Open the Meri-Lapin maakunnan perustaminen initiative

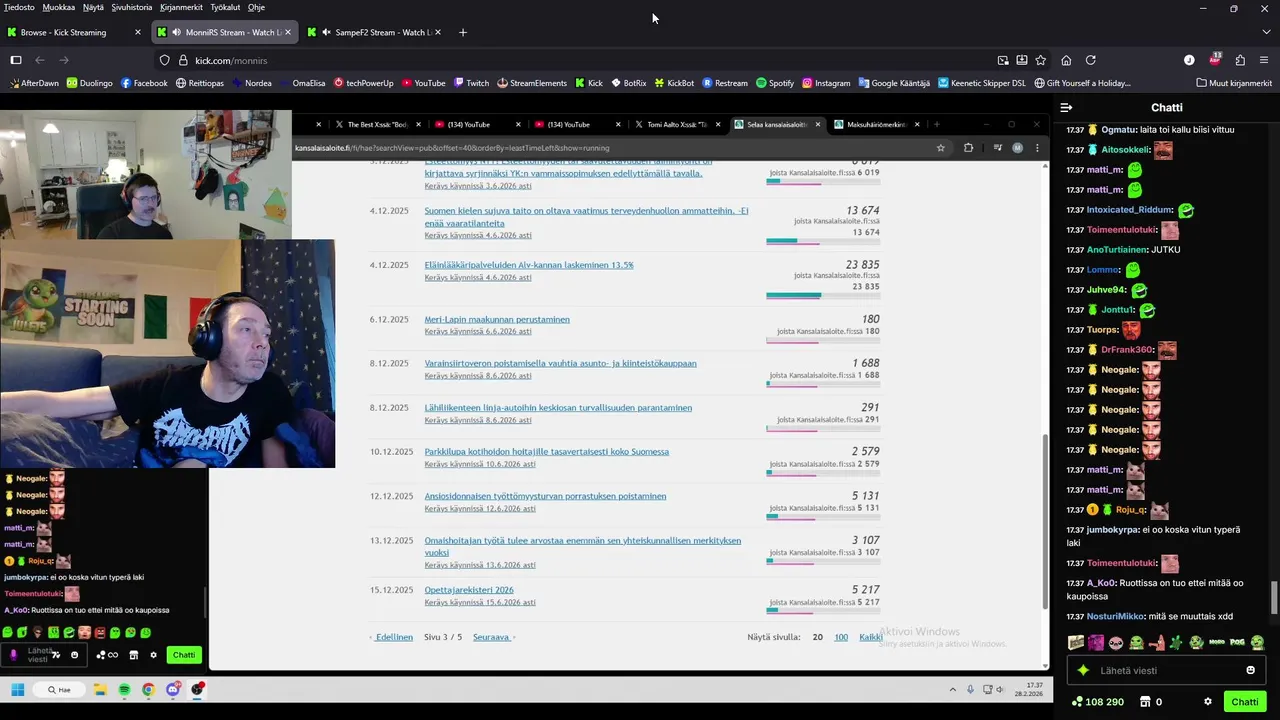497,319
